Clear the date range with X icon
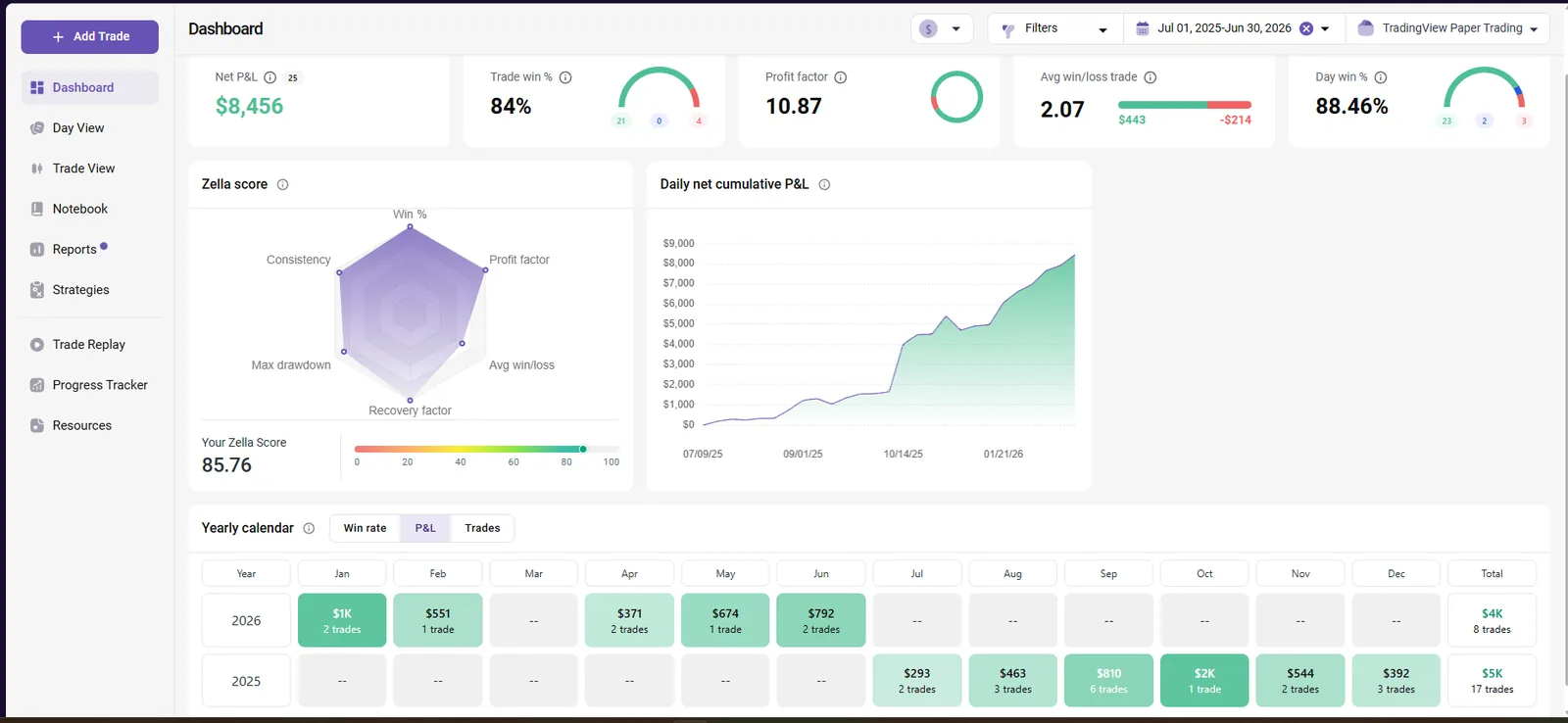 [x=1306, y=28]
